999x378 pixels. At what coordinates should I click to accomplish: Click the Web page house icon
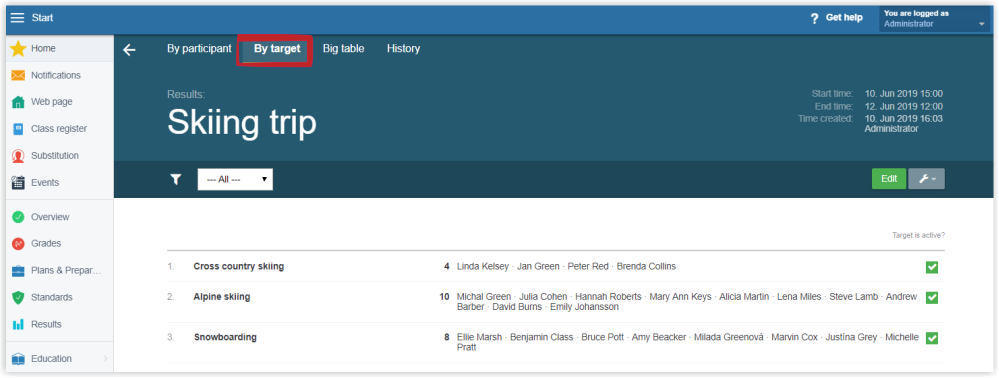[x=18, y=102]
